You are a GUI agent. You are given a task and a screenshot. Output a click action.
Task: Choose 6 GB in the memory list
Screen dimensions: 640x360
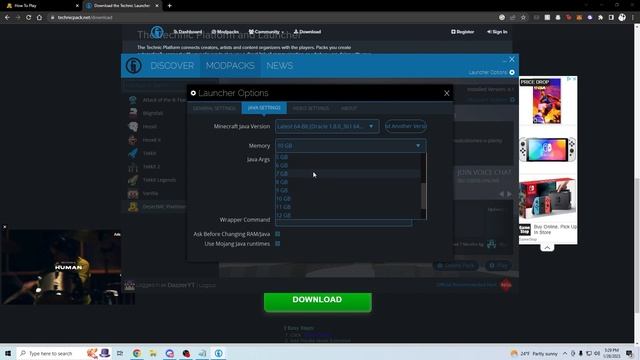click(348, 165)
